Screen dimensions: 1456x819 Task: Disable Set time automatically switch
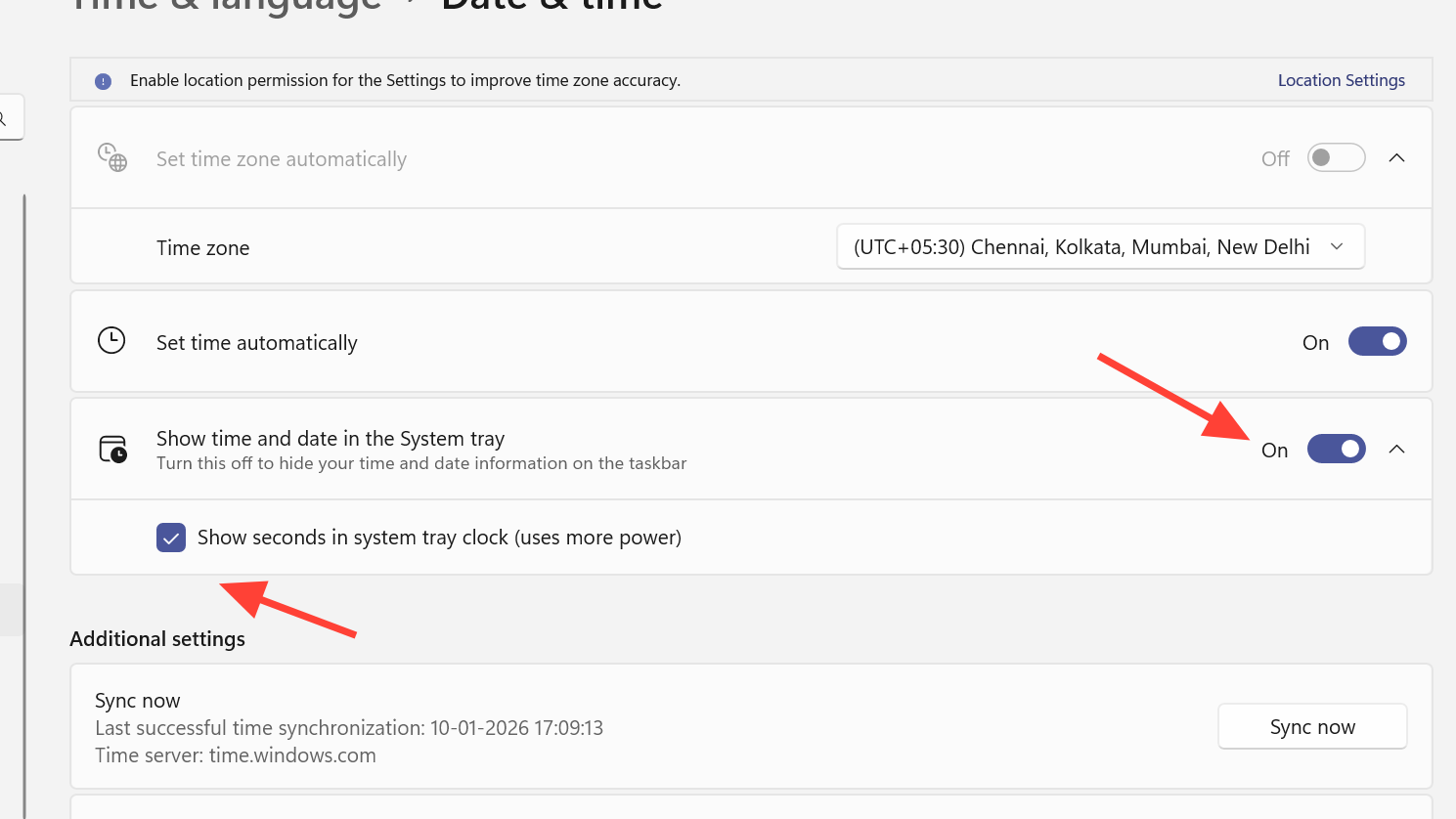[1377, 341]
